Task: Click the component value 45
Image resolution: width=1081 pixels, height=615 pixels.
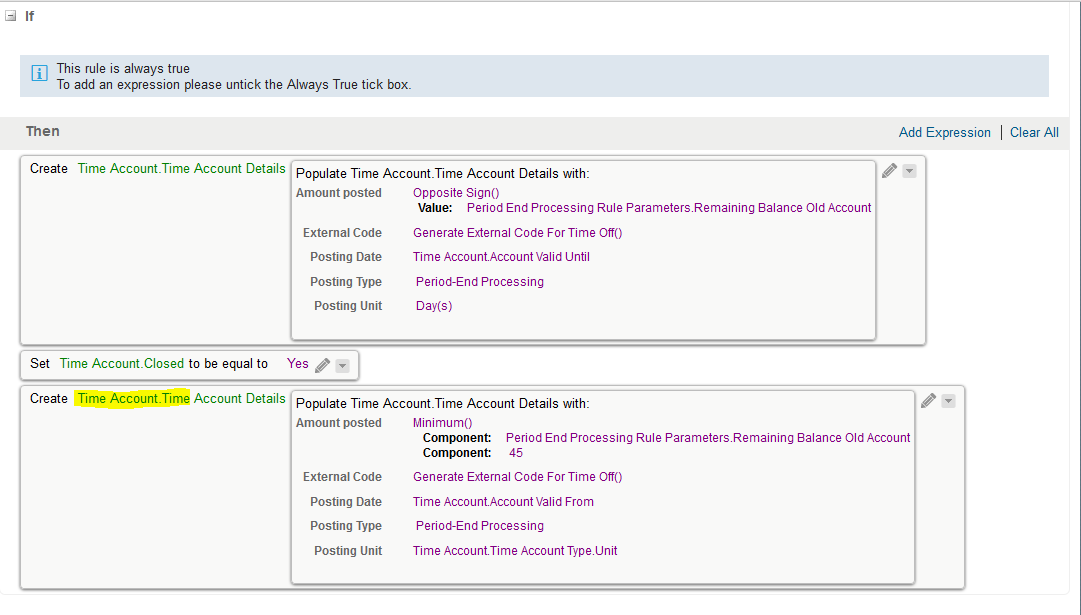Action: coord(516,453)
